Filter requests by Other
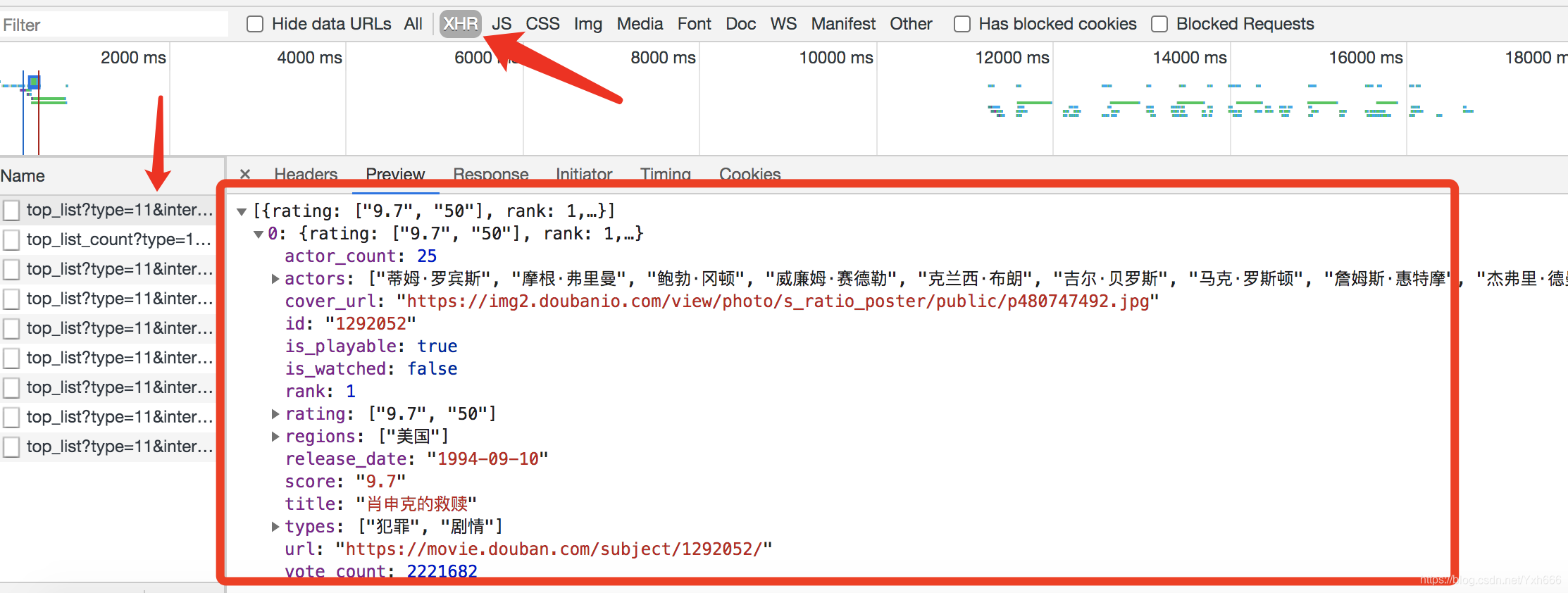 (911, 24)
